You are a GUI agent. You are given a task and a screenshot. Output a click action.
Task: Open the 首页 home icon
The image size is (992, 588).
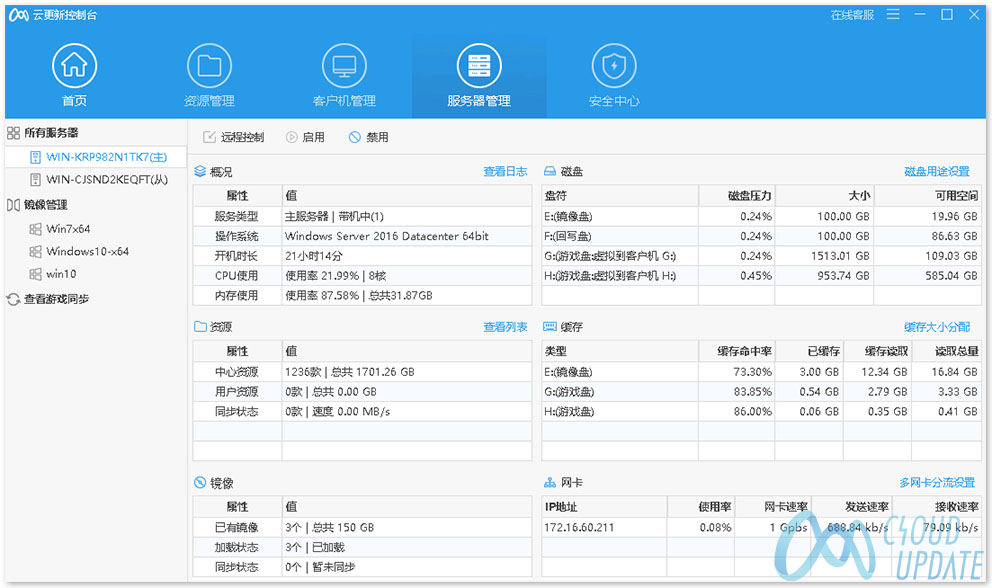pos(74,65)
